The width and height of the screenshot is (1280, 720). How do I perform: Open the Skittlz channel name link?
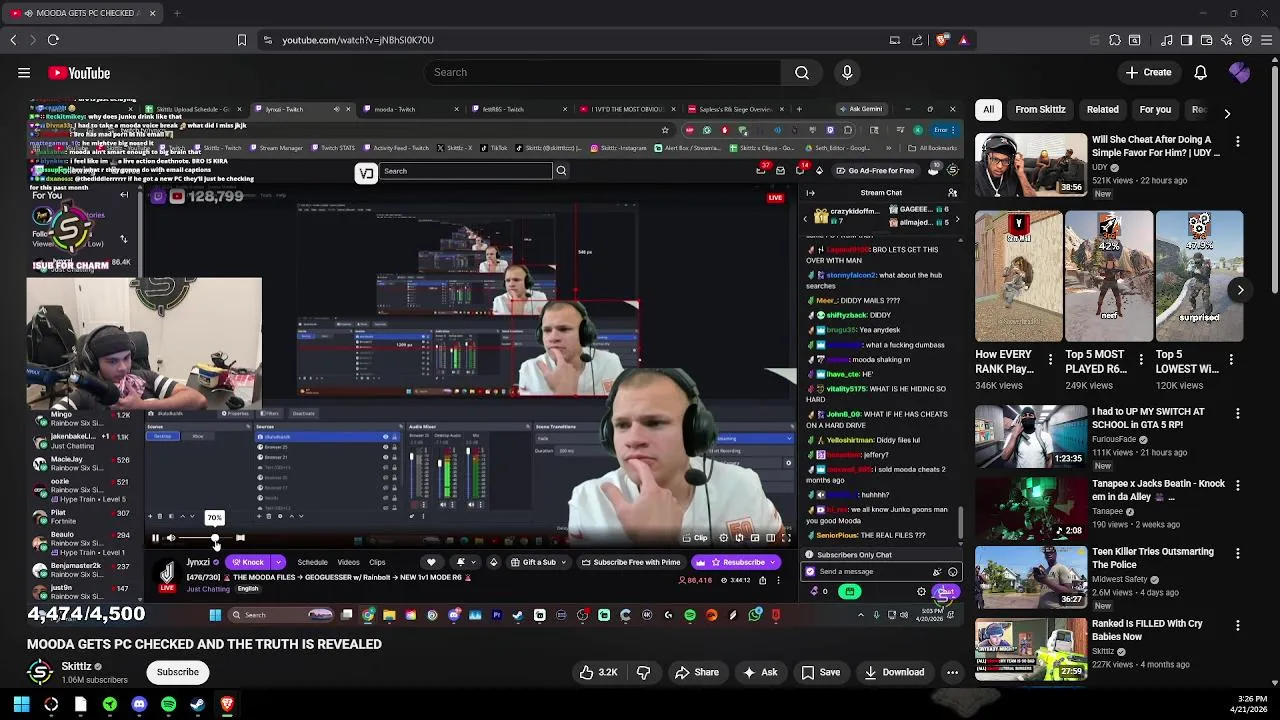[x=76, y=666]
